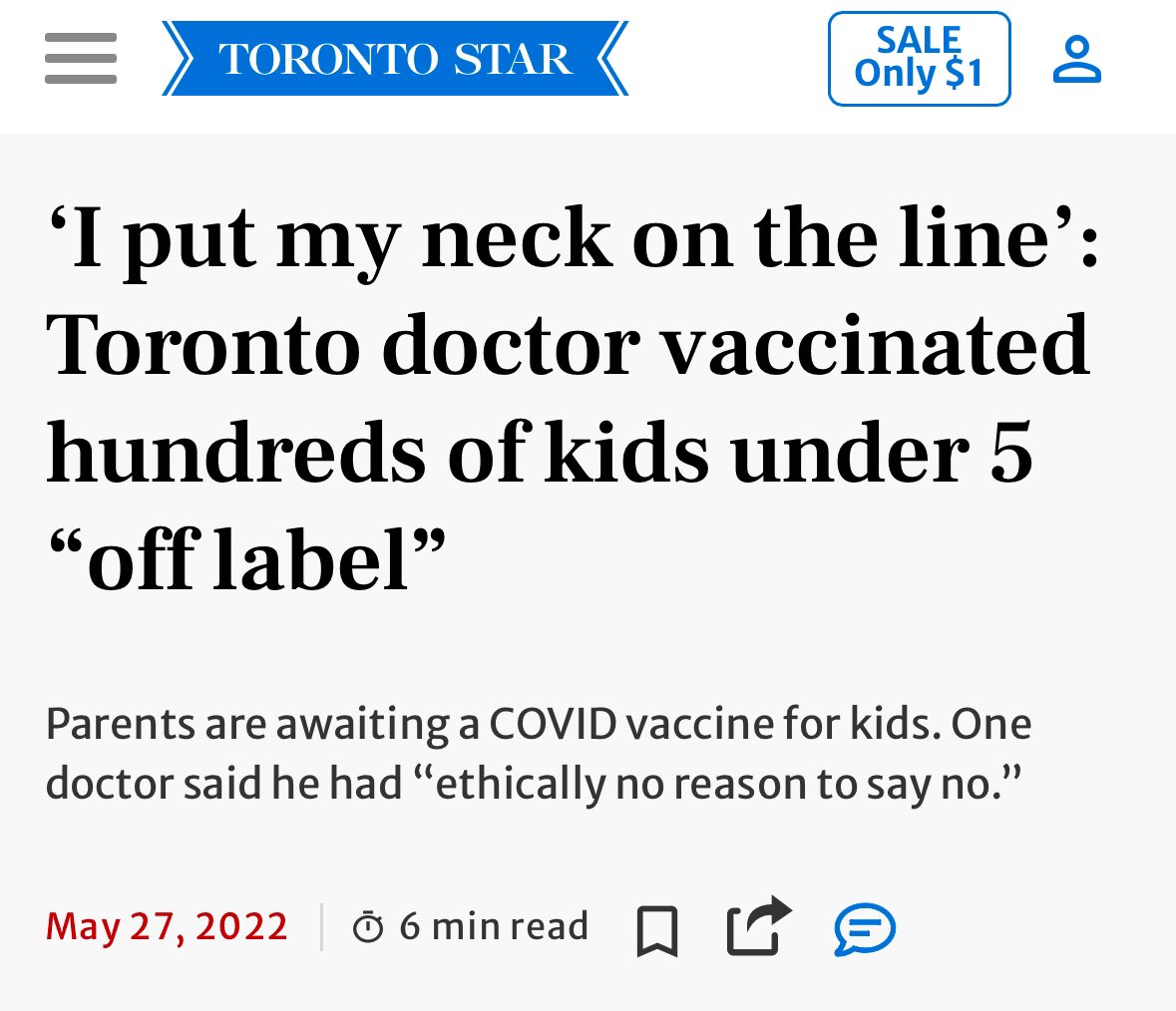Bookmark this article

click(657, 930)
